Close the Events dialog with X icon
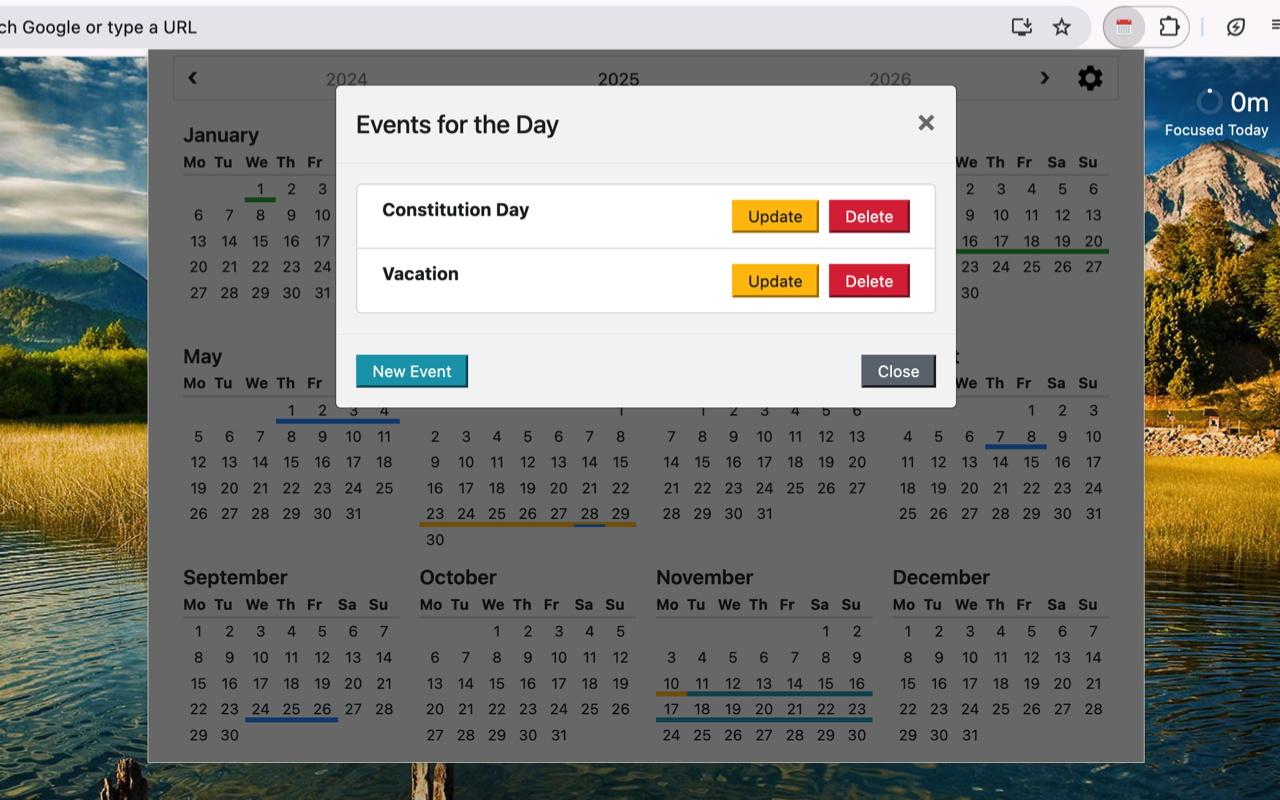The image size is (1280, 800). pyautogui.click(x=926, y=123)
